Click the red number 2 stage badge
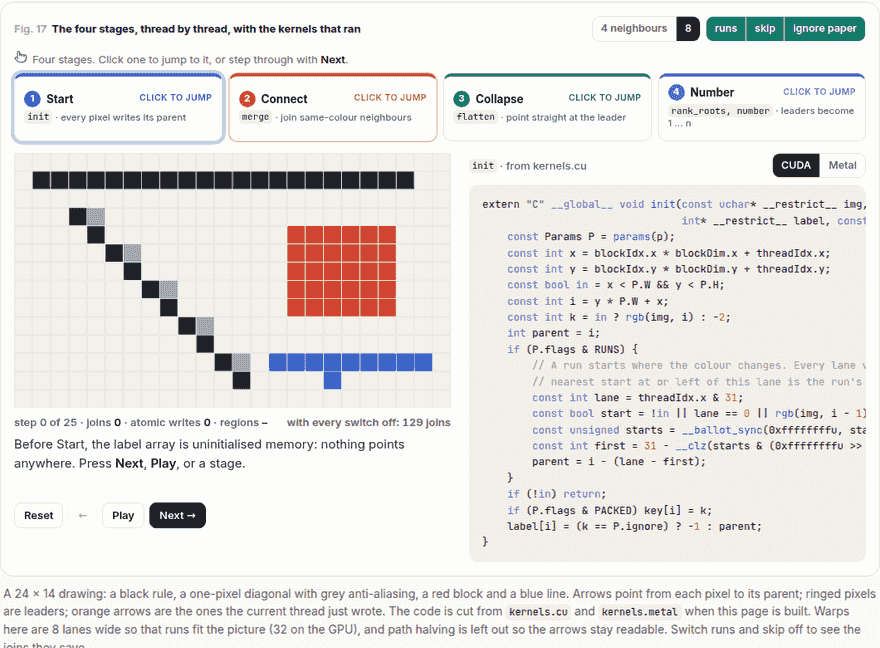The width and height of the screenshot is (880, 648). (247, 99)
